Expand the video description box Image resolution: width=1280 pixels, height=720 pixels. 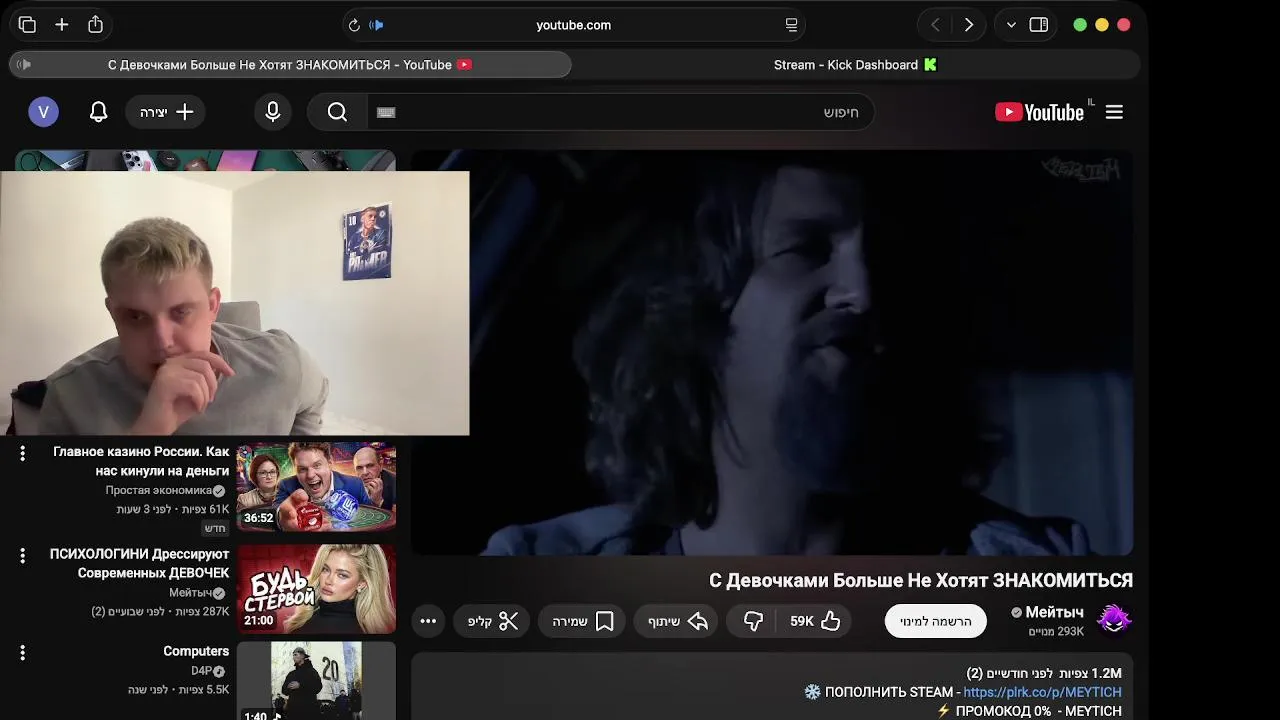pyautogui.click(x=772, y=687)
